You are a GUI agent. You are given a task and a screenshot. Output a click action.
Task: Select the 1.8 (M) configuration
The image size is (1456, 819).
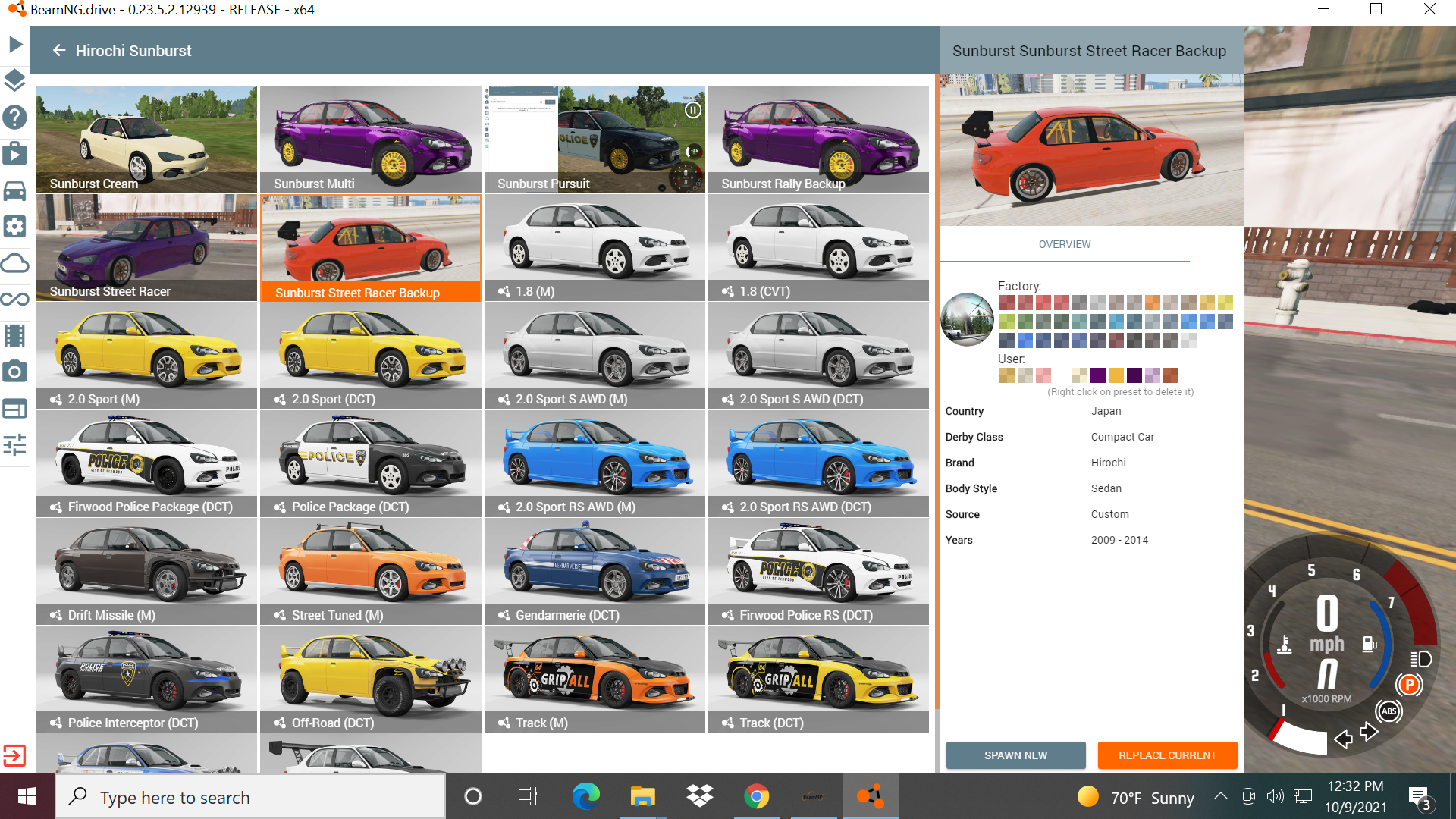595,247
